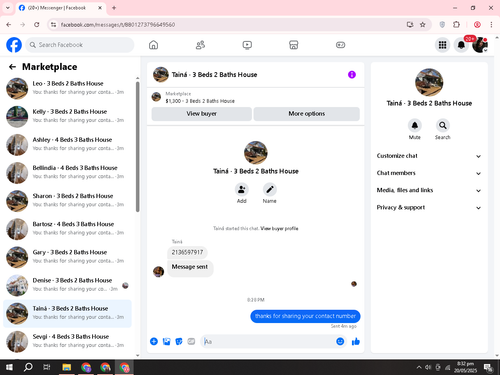500x375 pixels.
Task: Open Windows taskbar search
Action: point(28,367)
